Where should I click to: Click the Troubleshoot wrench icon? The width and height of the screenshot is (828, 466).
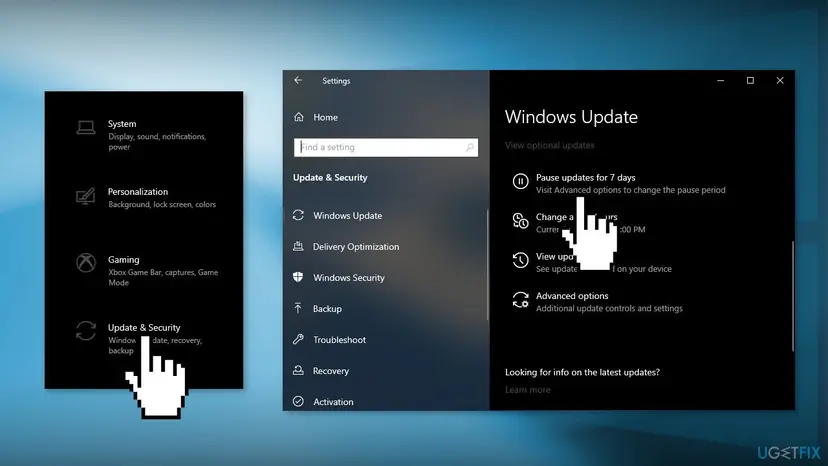(x=298, y=339)
